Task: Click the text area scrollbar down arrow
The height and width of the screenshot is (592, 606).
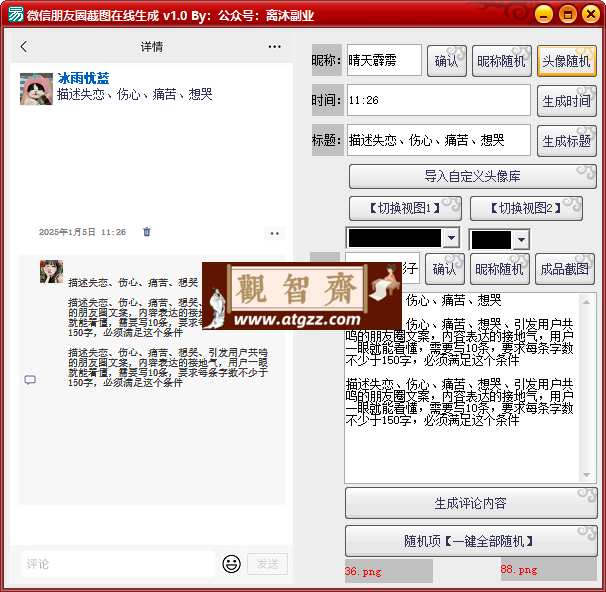Action: pos(587,475)
